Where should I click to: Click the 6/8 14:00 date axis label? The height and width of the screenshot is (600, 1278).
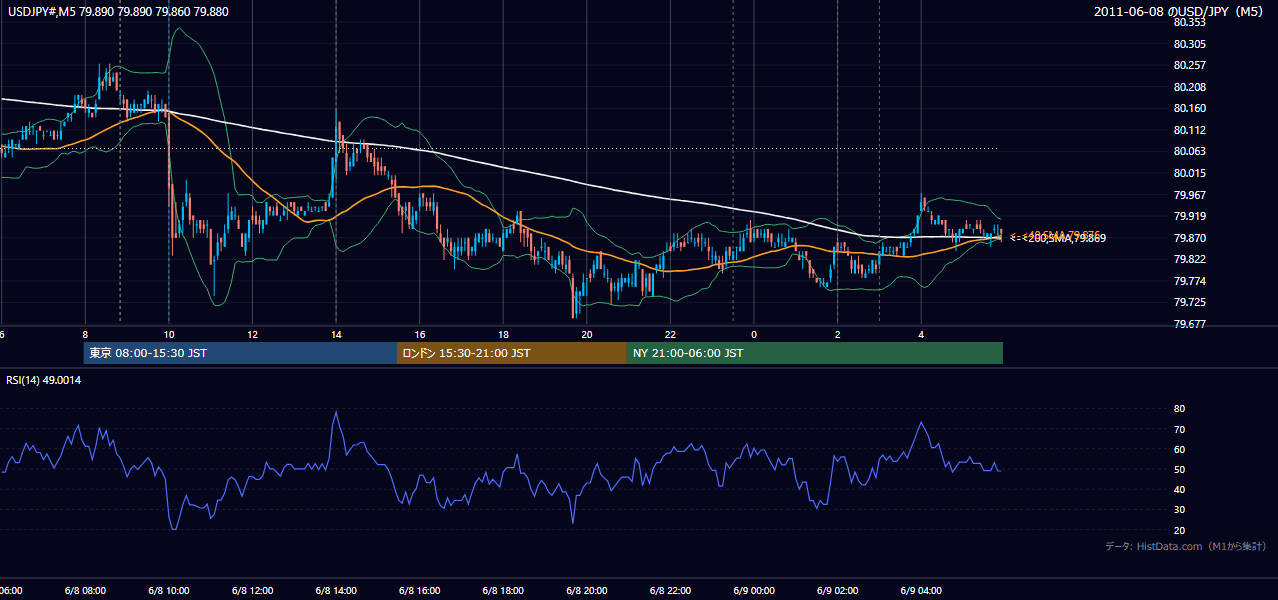pyautogui.click(x=336, y=591)
